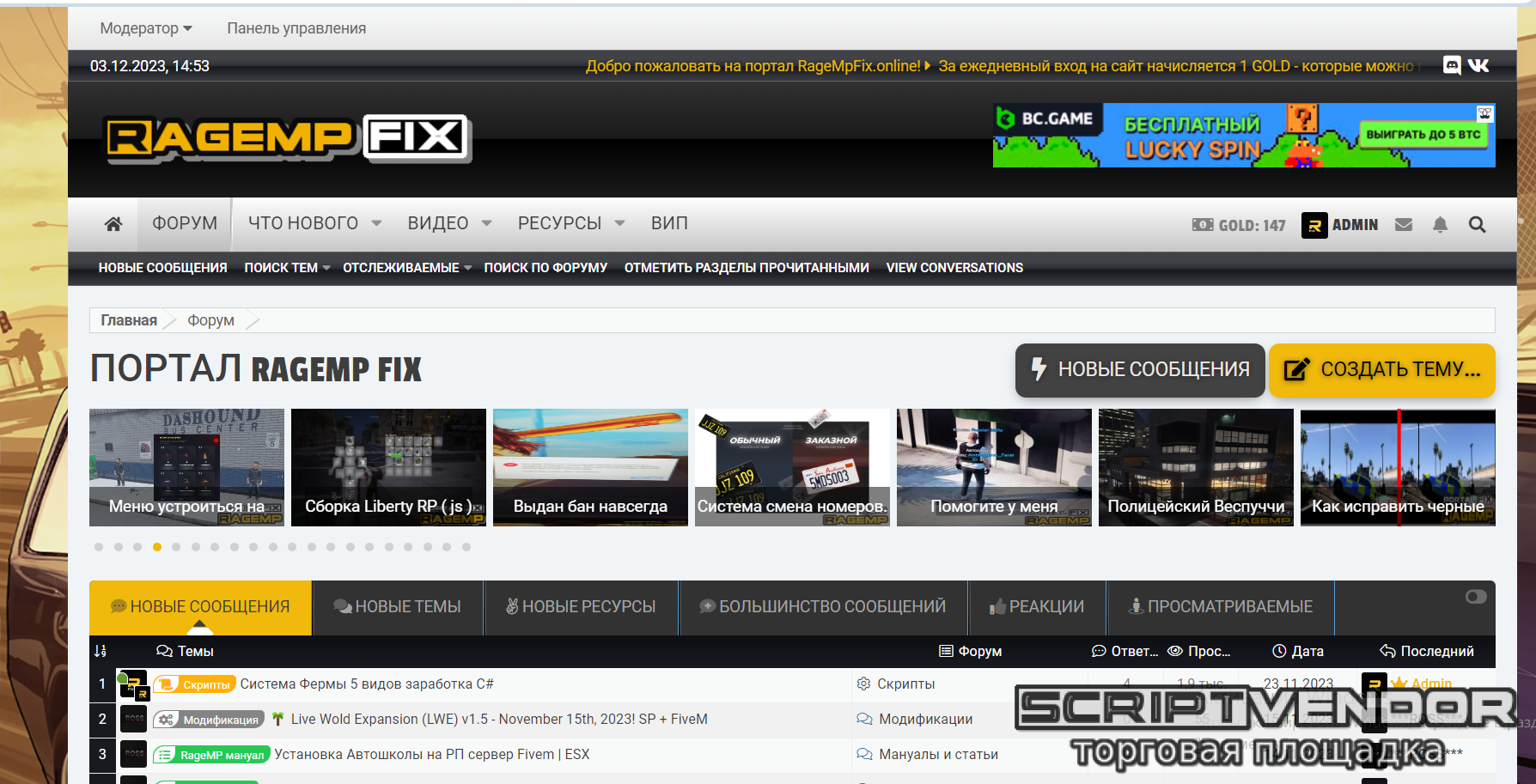Open thumbnail Меню устроиться на
This screenshot has width=1536, height=784.
click(186, 467)
